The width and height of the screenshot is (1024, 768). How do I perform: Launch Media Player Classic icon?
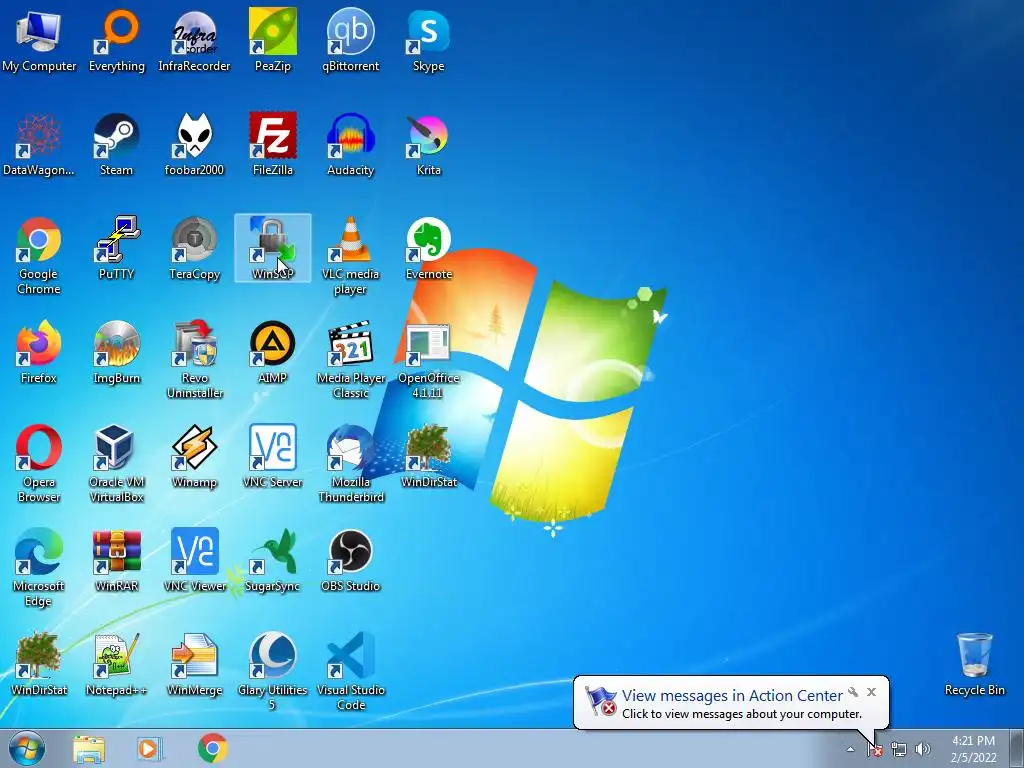(x=350, y=360)
